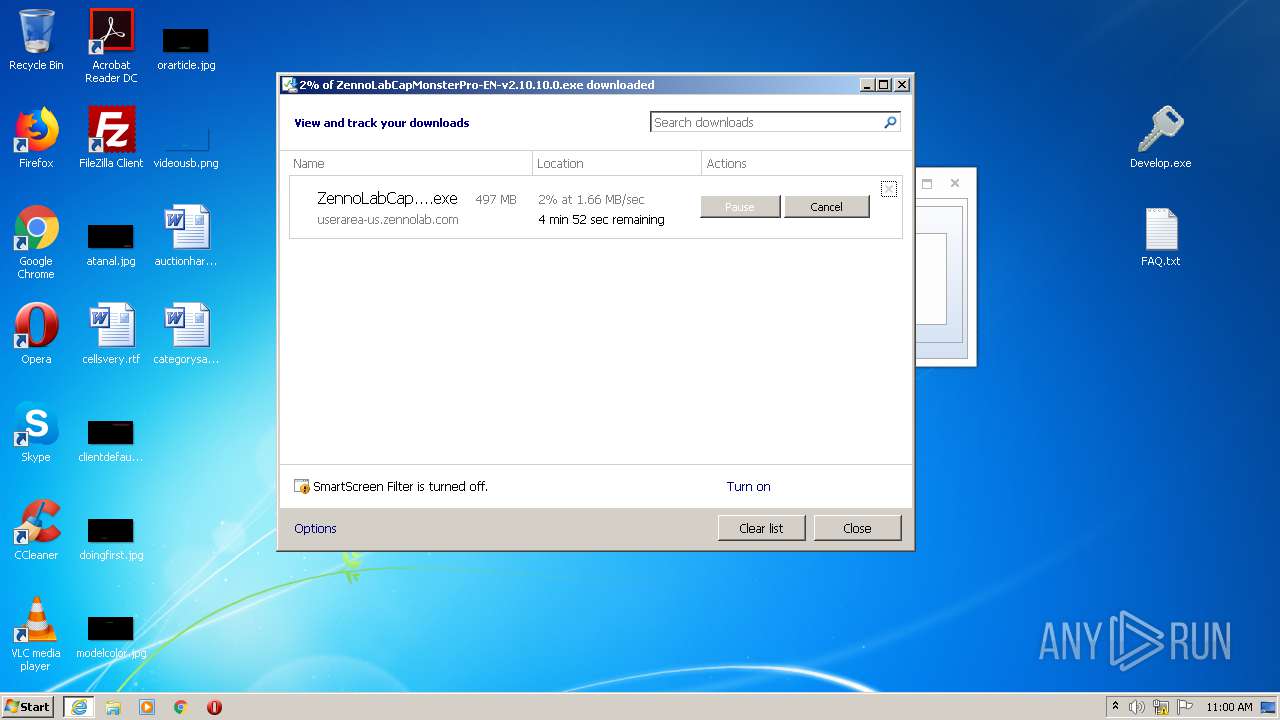Click the 4 min 52 sec remaining text
The height and width of the screenshot is (720, 1280).
pyautogui.click(x=601, y=220)
